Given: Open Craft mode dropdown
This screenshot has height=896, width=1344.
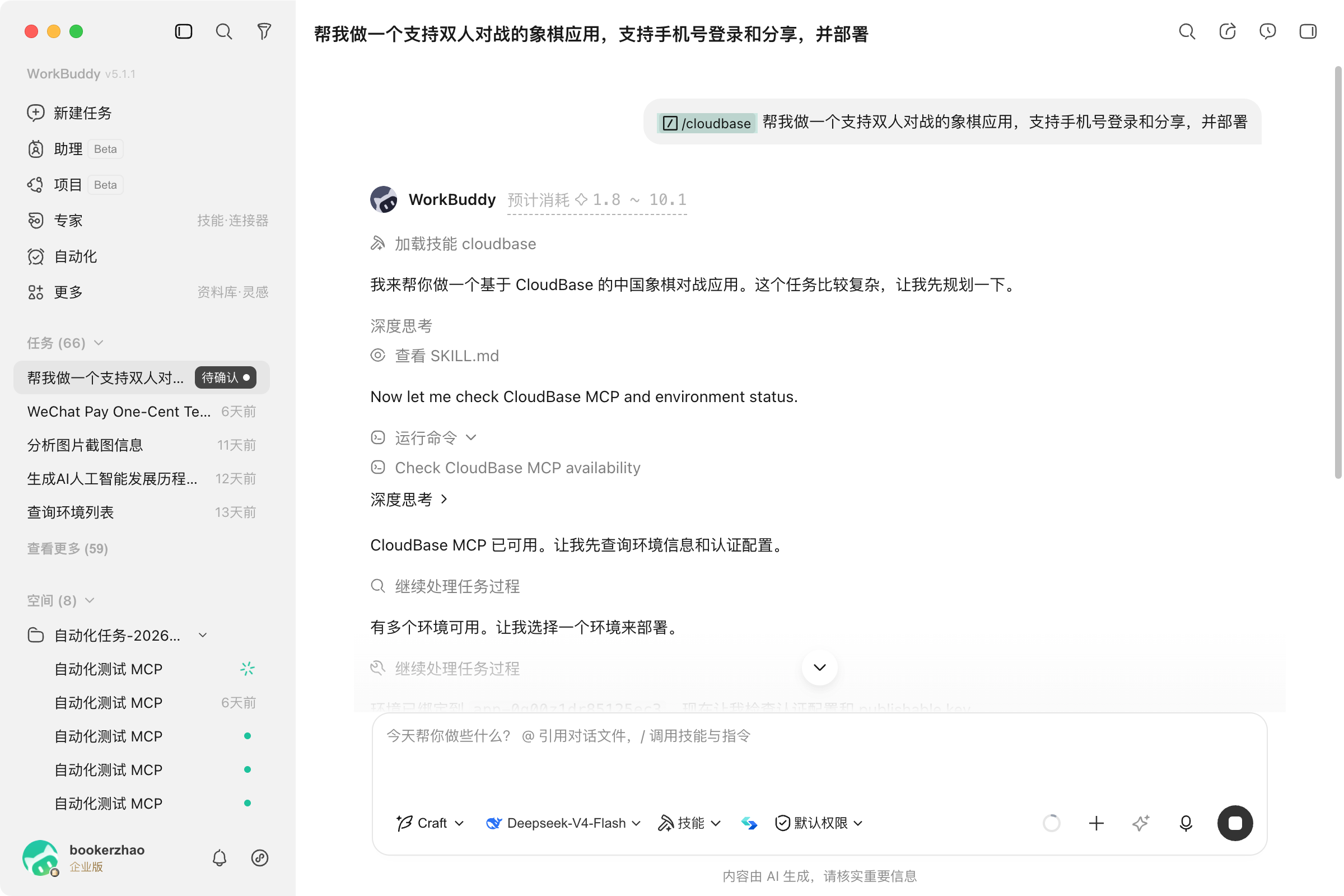Looking at the screenshot, I should point(430,823).
